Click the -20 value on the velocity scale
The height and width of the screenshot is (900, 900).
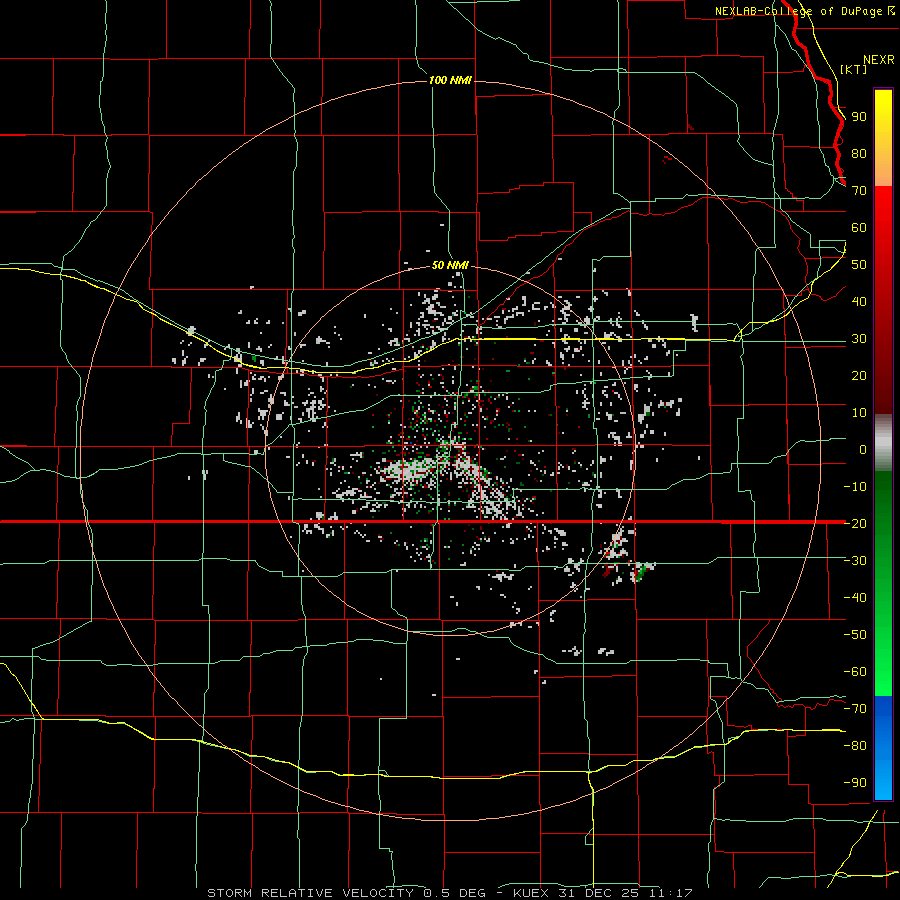[855, 523]
